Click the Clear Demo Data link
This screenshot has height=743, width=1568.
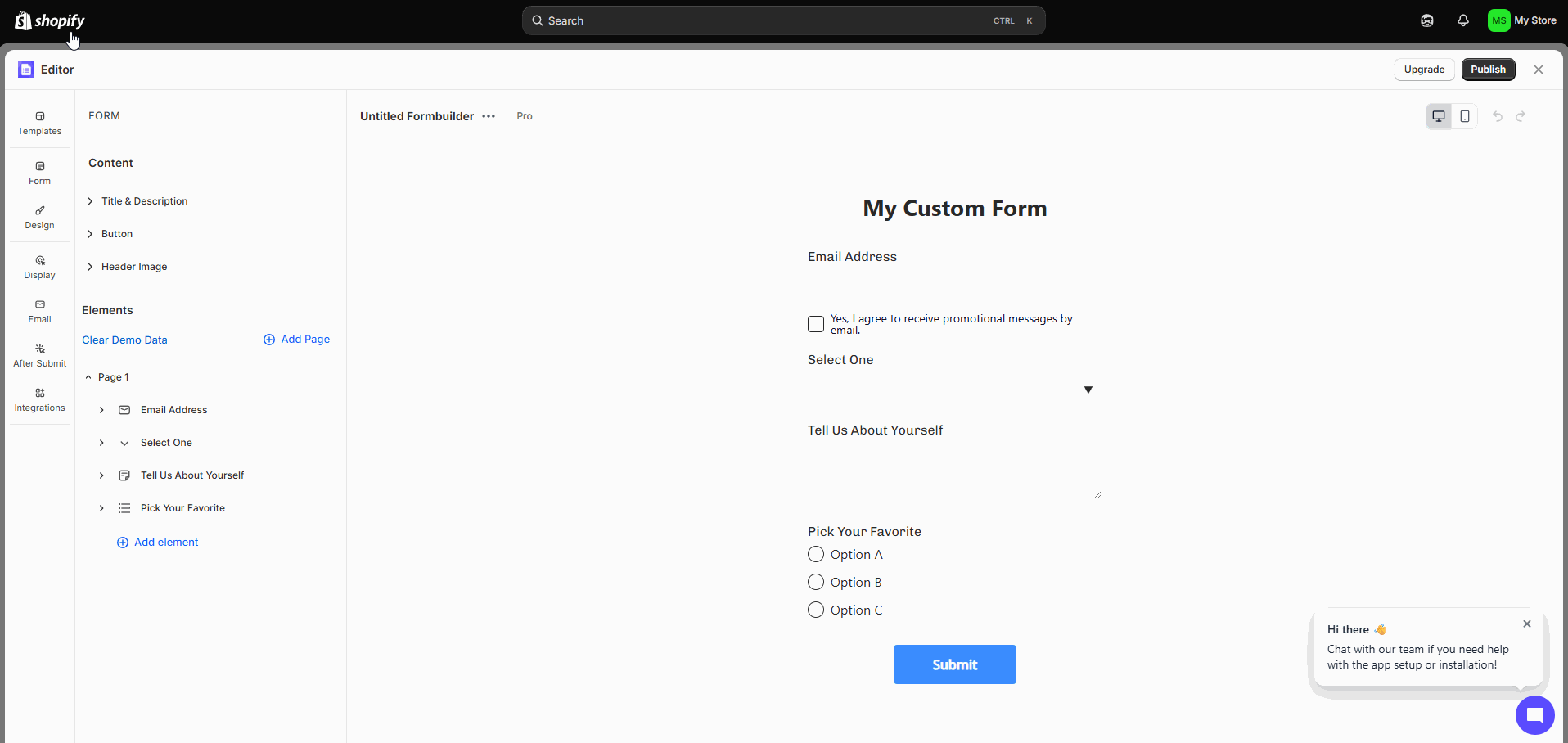coord(124,340)
